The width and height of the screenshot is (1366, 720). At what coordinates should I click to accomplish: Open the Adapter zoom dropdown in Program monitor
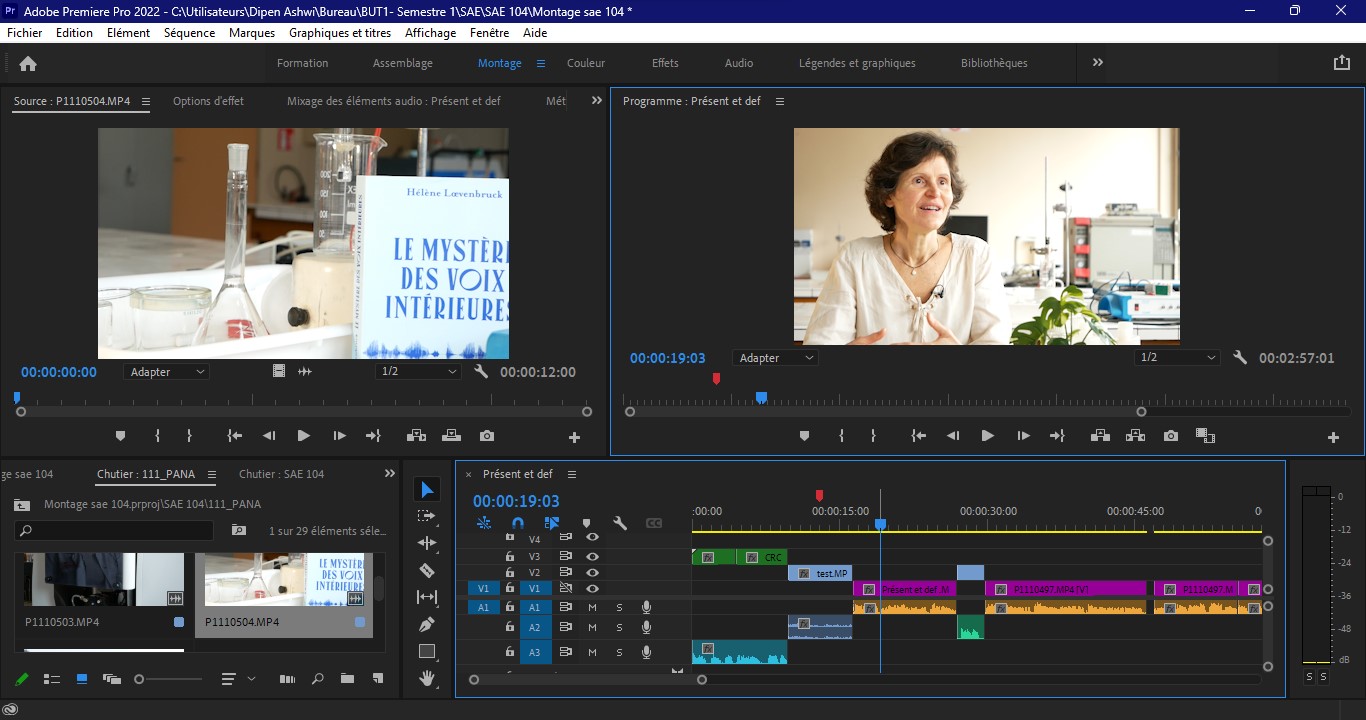[775, 358]
